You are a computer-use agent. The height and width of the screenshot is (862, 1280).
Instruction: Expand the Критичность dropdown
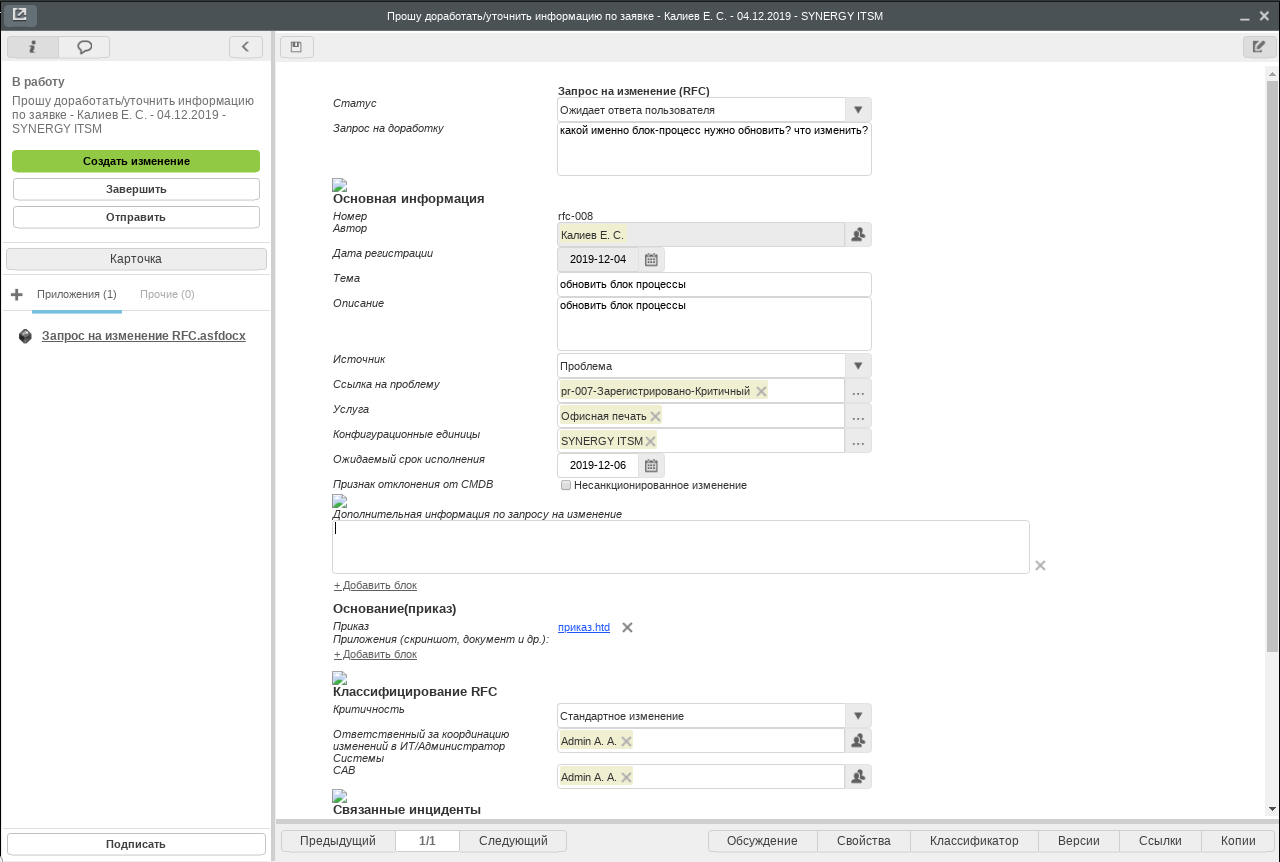point(858,716)
